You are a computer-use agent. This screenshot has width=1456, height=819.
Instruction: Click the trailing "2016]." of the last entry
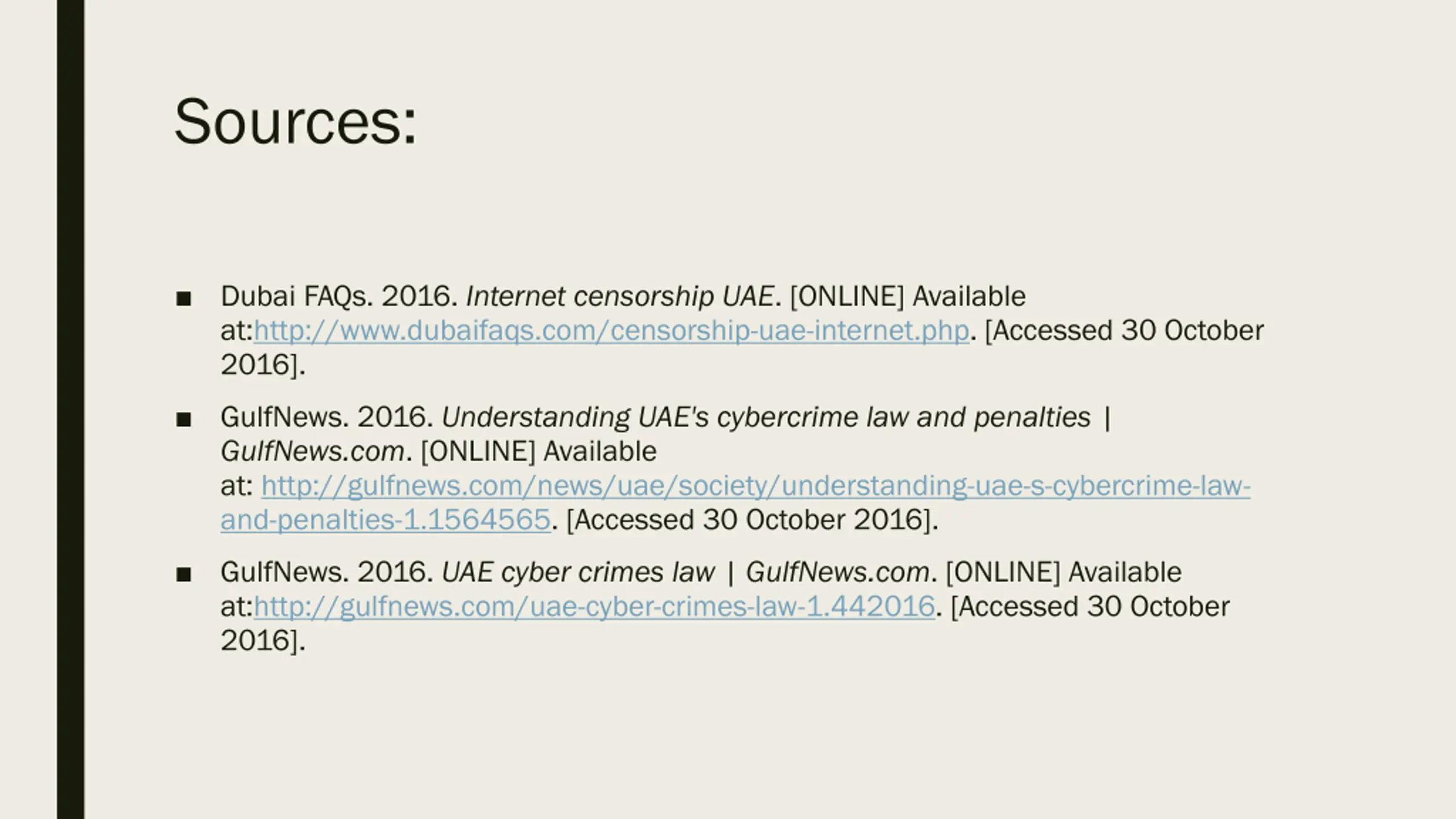coord(263,641)
